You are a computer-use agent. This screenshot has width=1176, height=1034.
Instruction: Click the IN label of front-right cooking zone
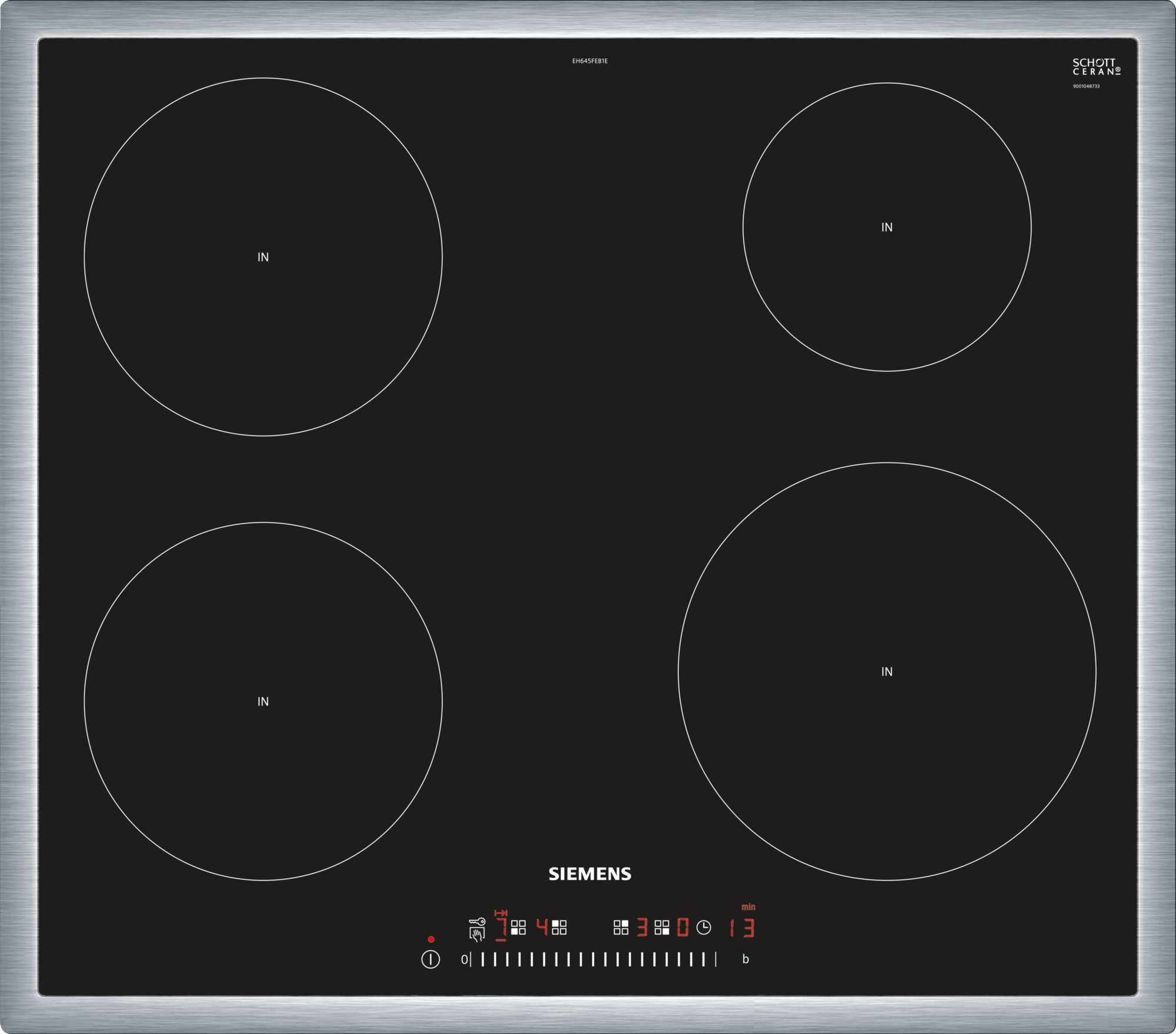pos(887,671)
